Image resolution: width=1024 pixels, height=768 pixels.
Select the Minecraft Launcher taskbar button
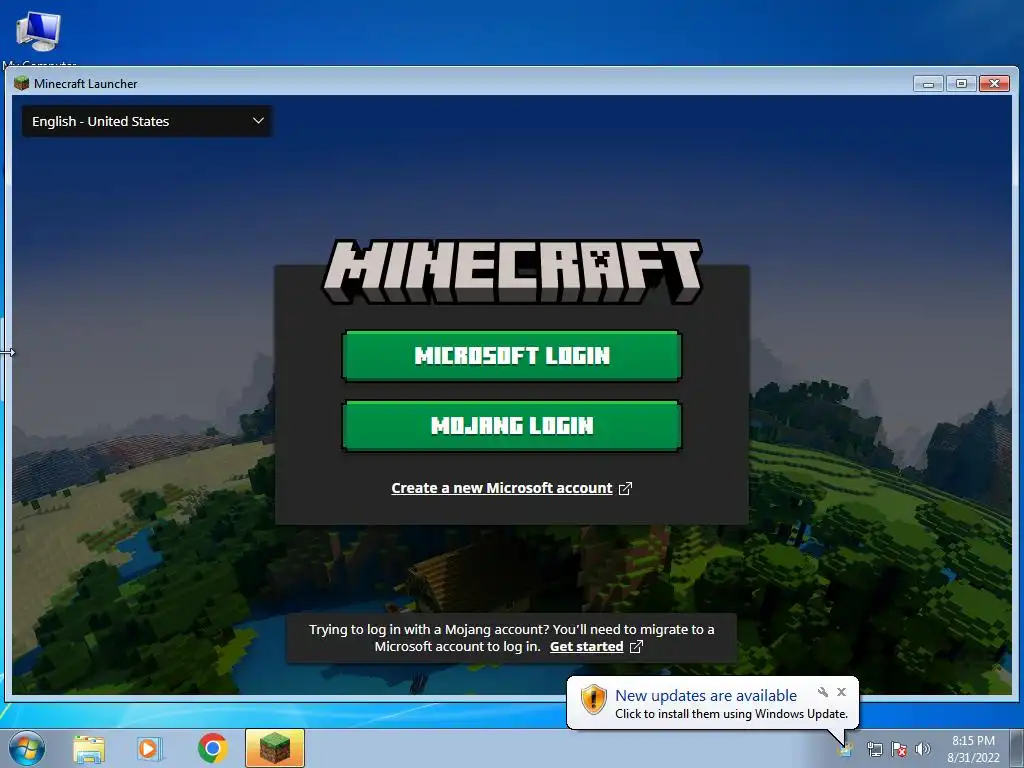275,748
